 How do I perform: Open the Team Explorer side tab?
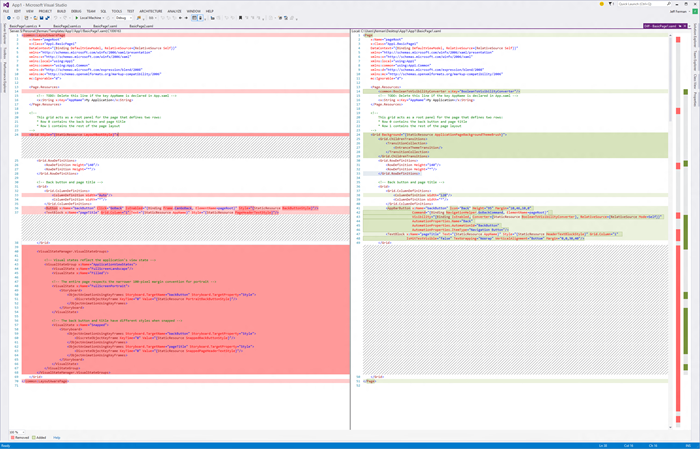pos(695,60)
